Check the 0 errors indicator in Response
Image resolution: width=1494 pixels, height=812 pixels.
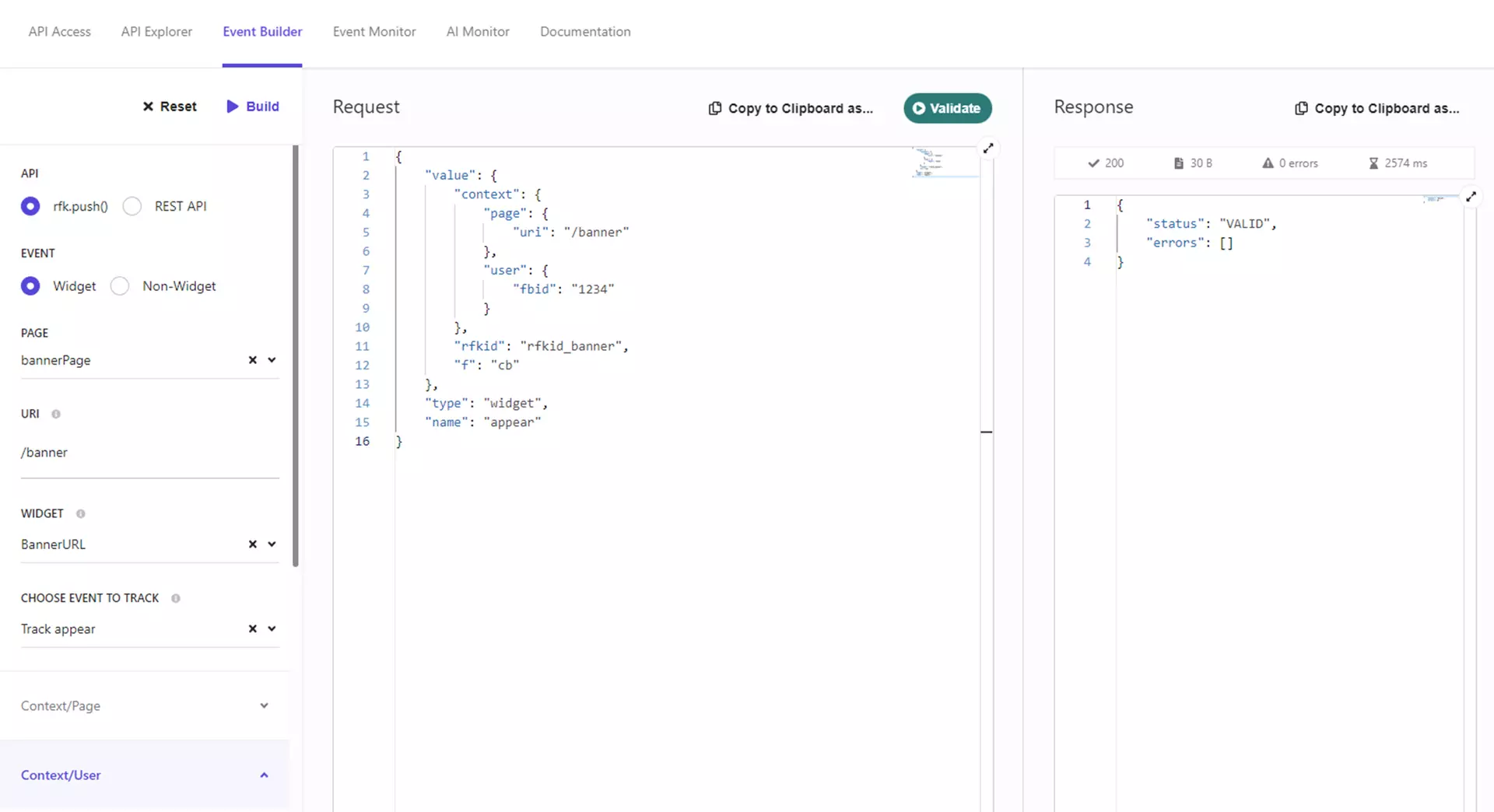1290,163
